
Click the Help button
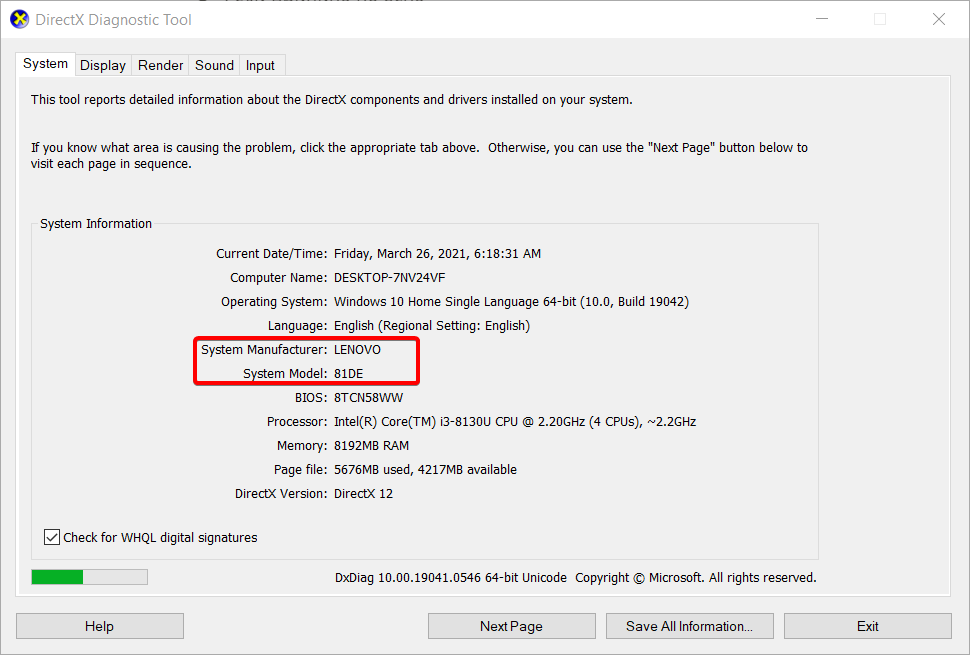(x=100, y=626)
